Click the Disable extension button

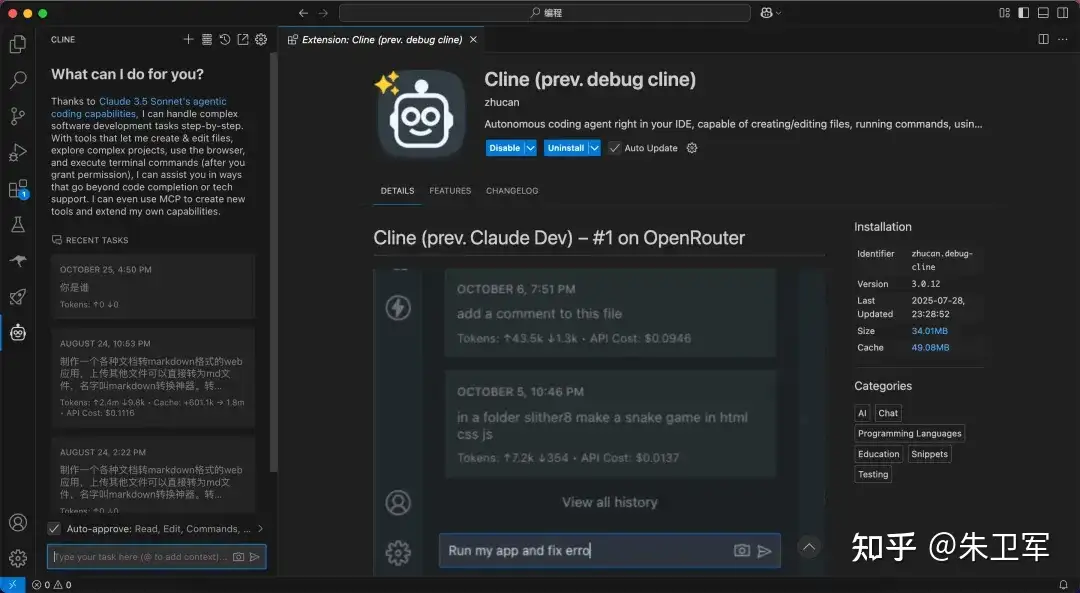click(504, 147)
